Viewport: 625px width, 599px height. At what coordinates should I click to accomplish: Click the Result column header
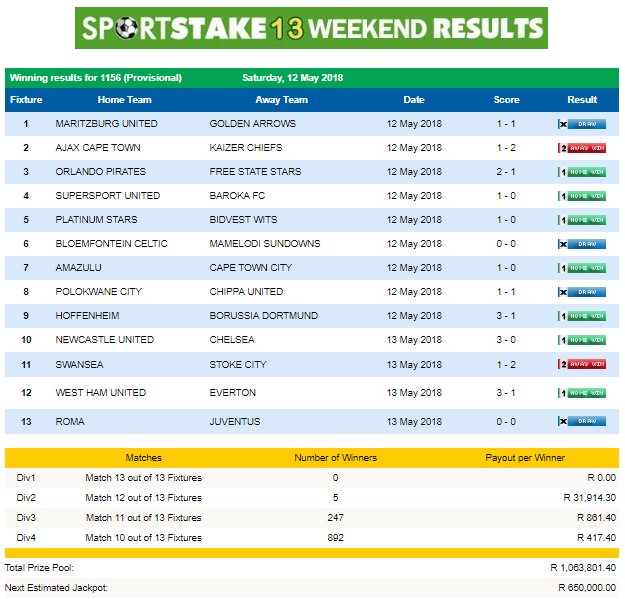tap(582, 100)
